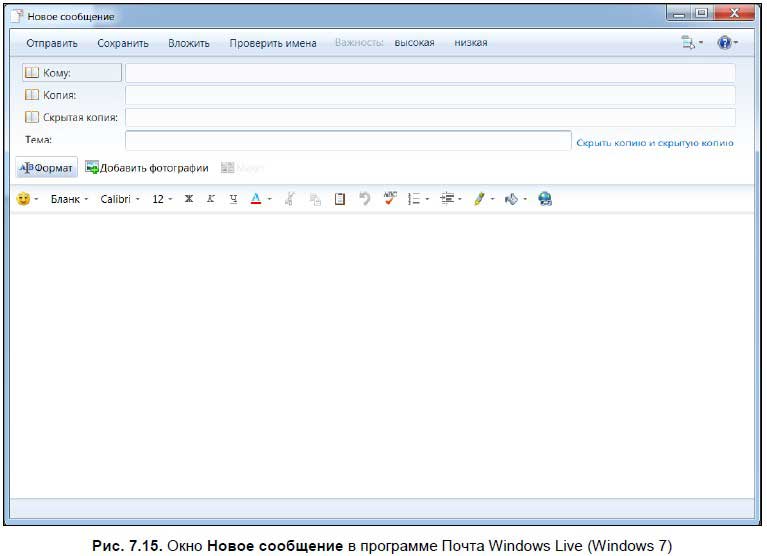
Task: Select the Добавить фотографии tab
Action: pos(147,168)
